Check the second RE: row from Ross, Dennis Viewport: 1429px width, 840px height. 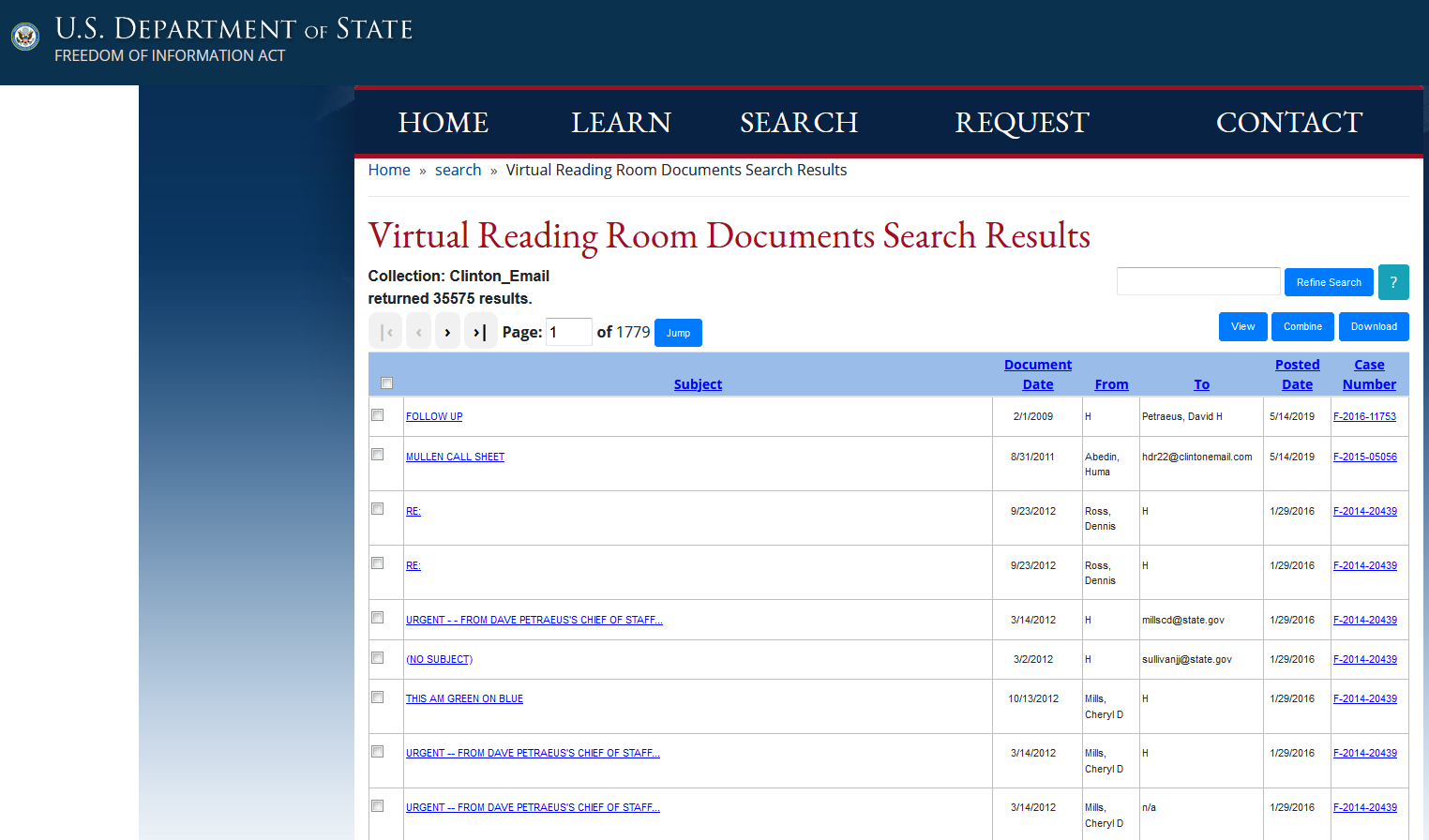(377, 563)
